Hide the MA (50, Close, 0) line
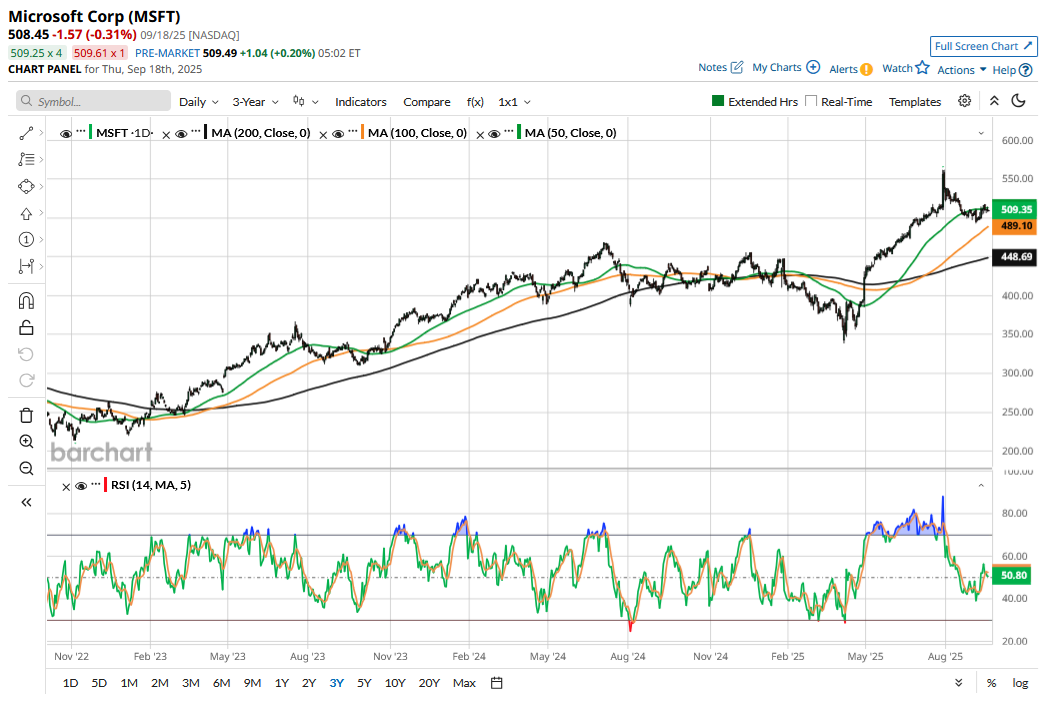This screenshot has height=716, width=1051. [494, 134]
